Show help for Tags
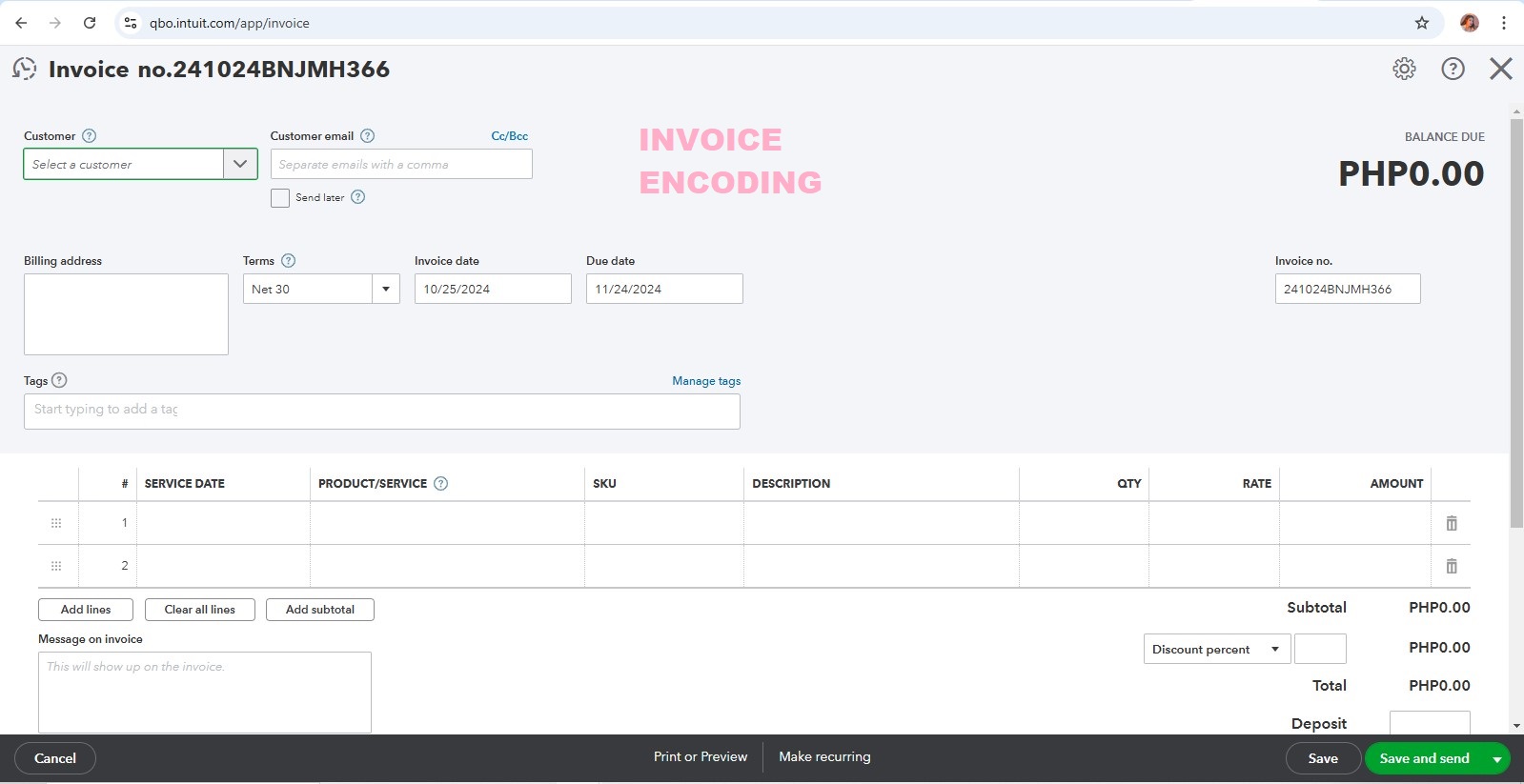This screenshot has width=1524, height=784. 59,380
